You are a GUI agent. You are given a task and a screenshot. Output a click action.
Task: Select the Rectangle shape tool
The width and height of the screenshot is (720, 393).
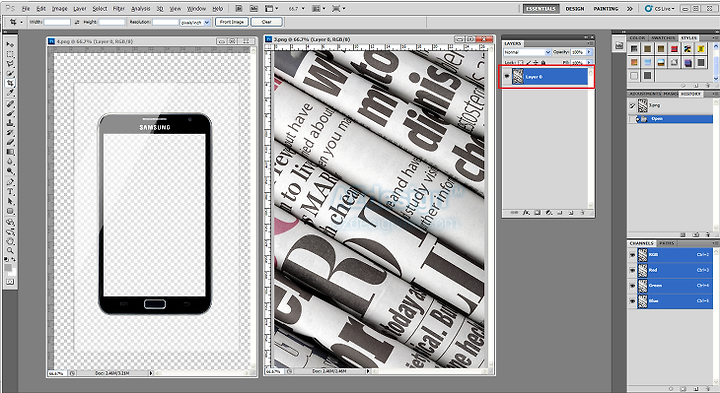click(10, 211)
